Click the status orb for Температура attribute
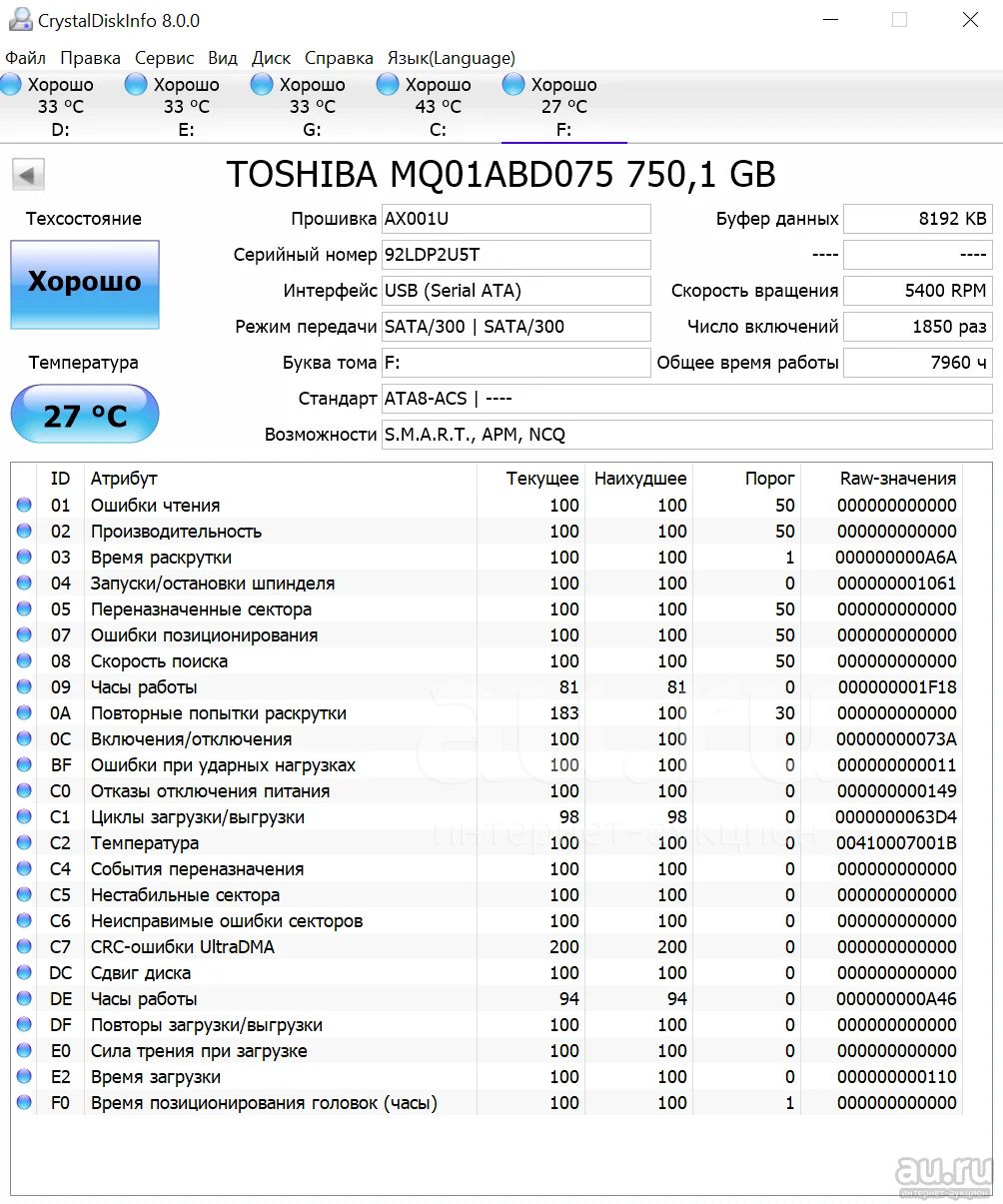 pyautogui.click(x=24, y=843)
